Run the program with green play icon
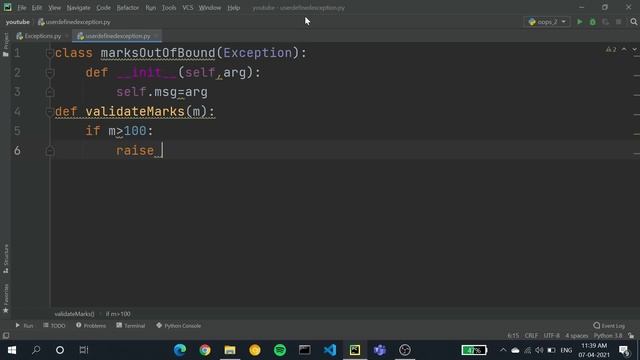Viewport: 640px width, 360px height. [x=580, y=22]
